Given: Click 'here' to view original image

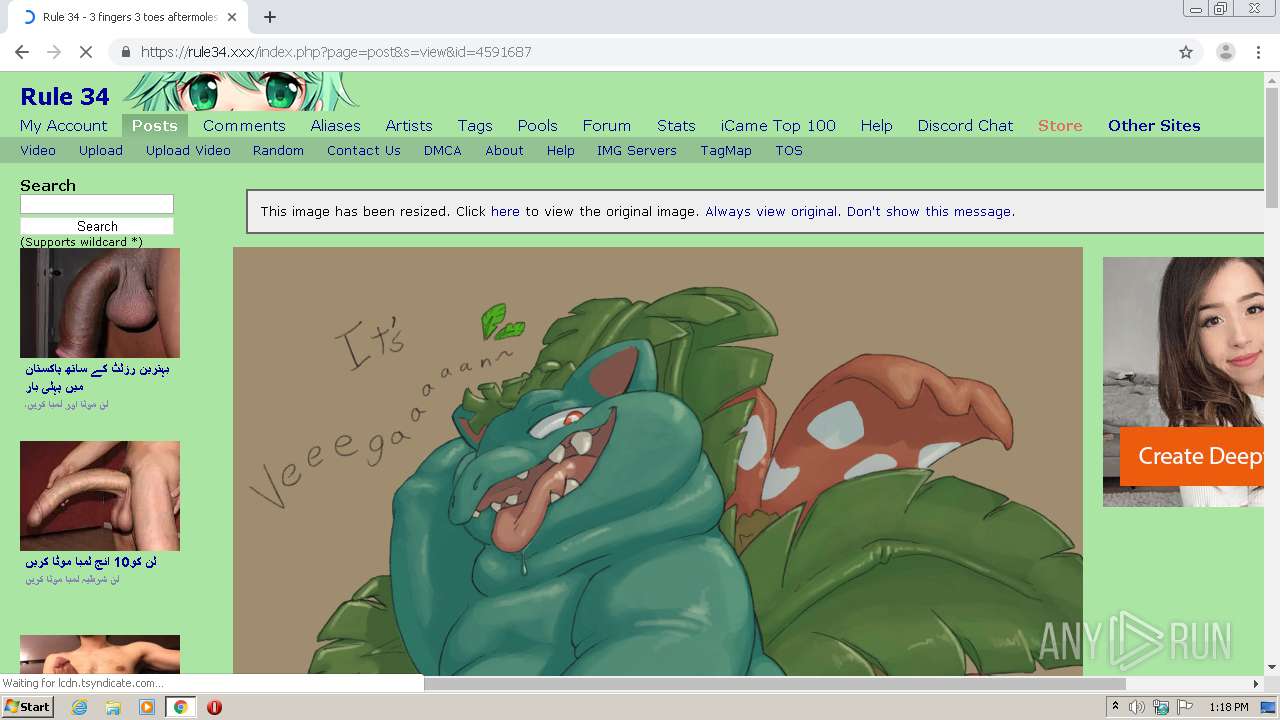Looking at the screenshot, I should point(505,211).
